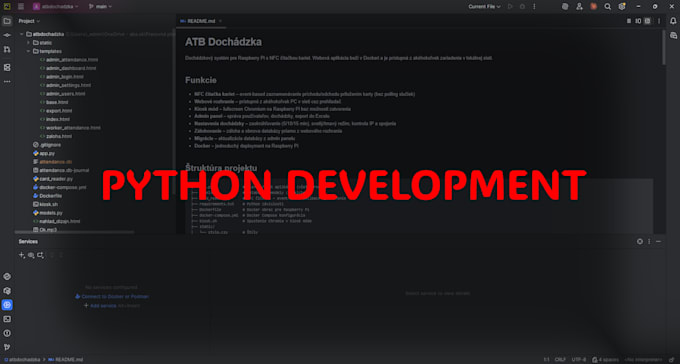This screenshot has height=364, width=680.
Task: Open the Python Packages tool window
Action: click(7, 291)
